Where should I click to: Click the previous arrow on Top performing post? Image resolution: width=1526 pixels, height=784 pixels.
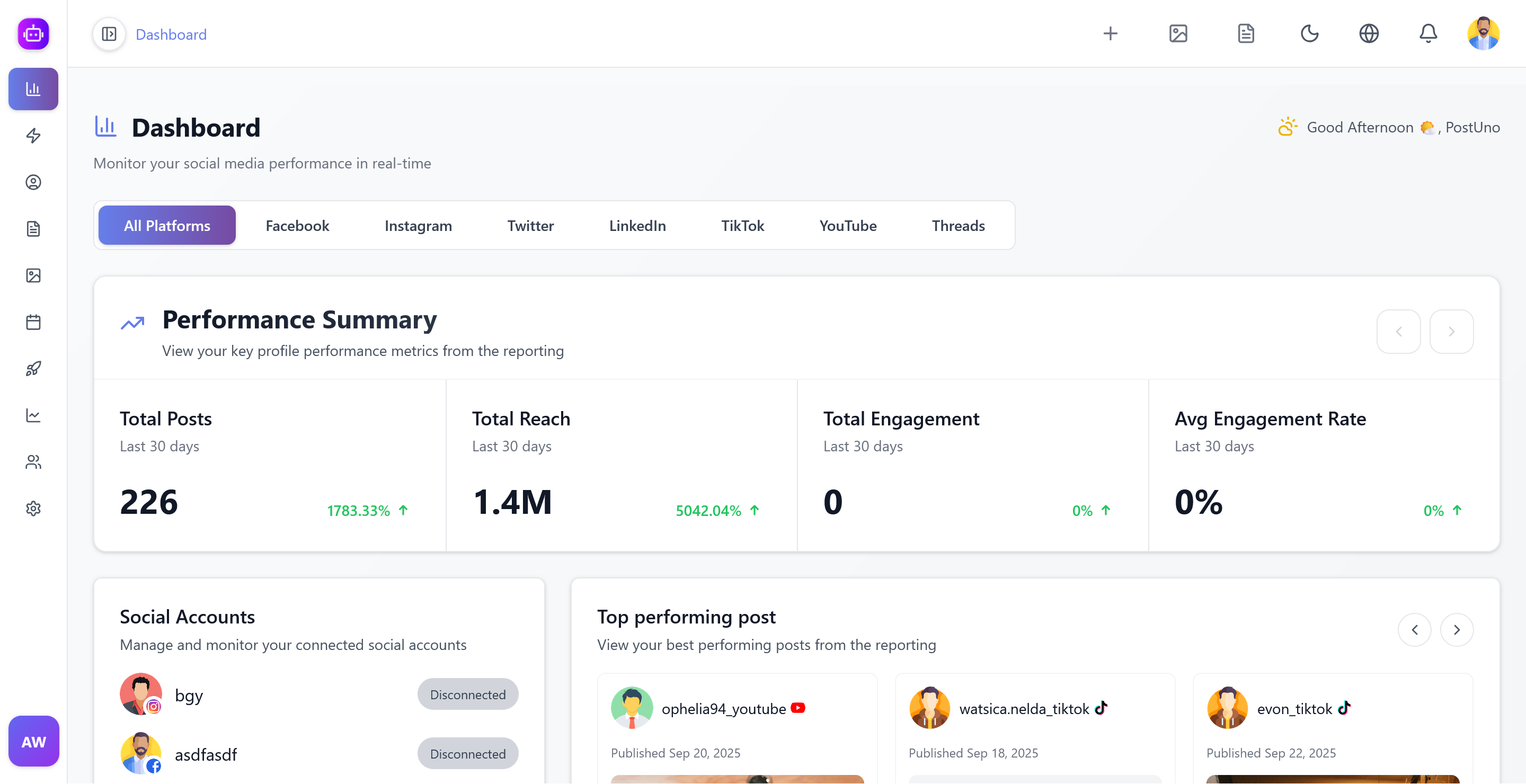pyautogui.click(x=1415, y=630)
